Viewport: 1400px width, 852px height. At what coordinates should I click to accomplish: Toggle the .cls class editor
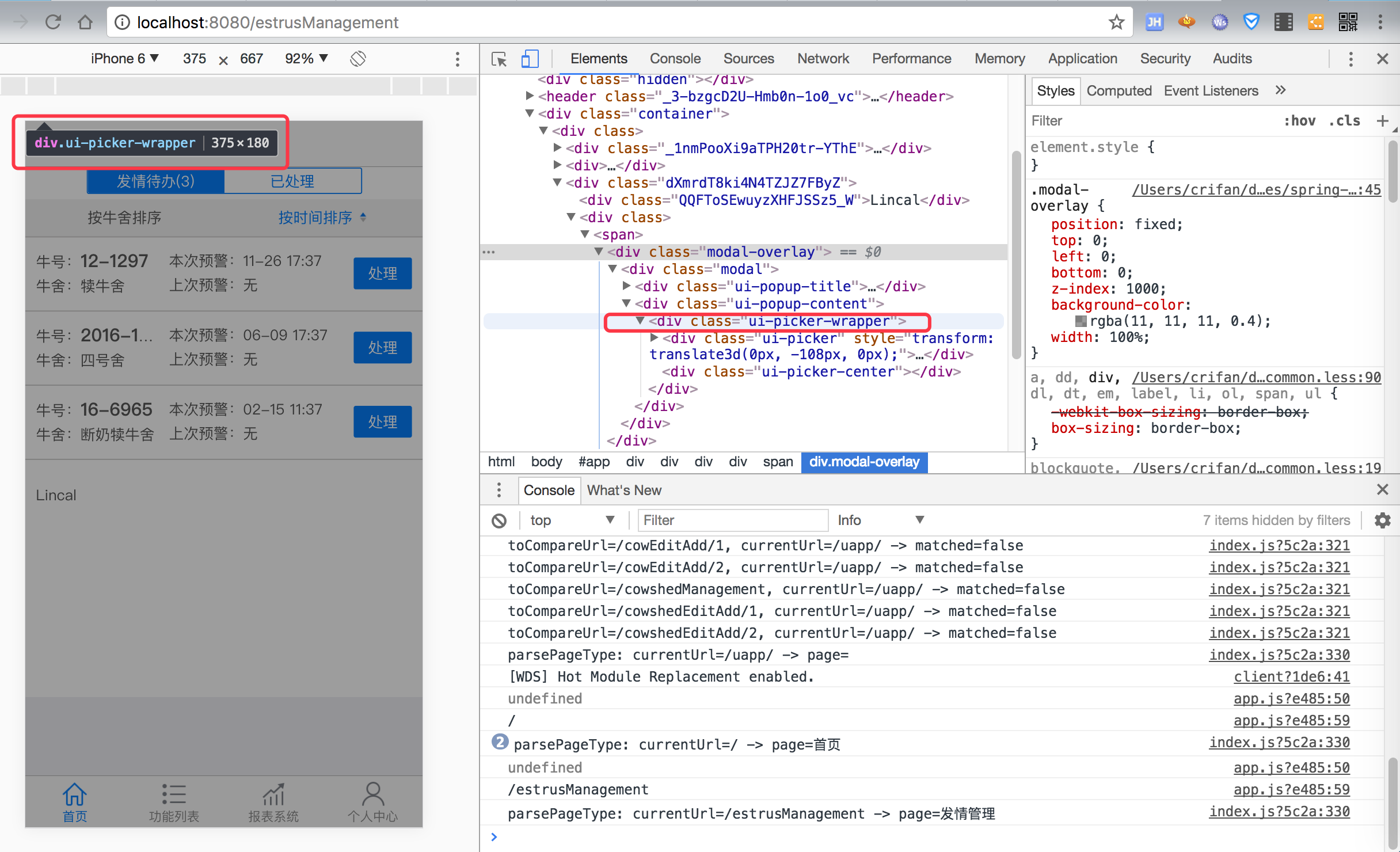click(x=1344, y=121)
